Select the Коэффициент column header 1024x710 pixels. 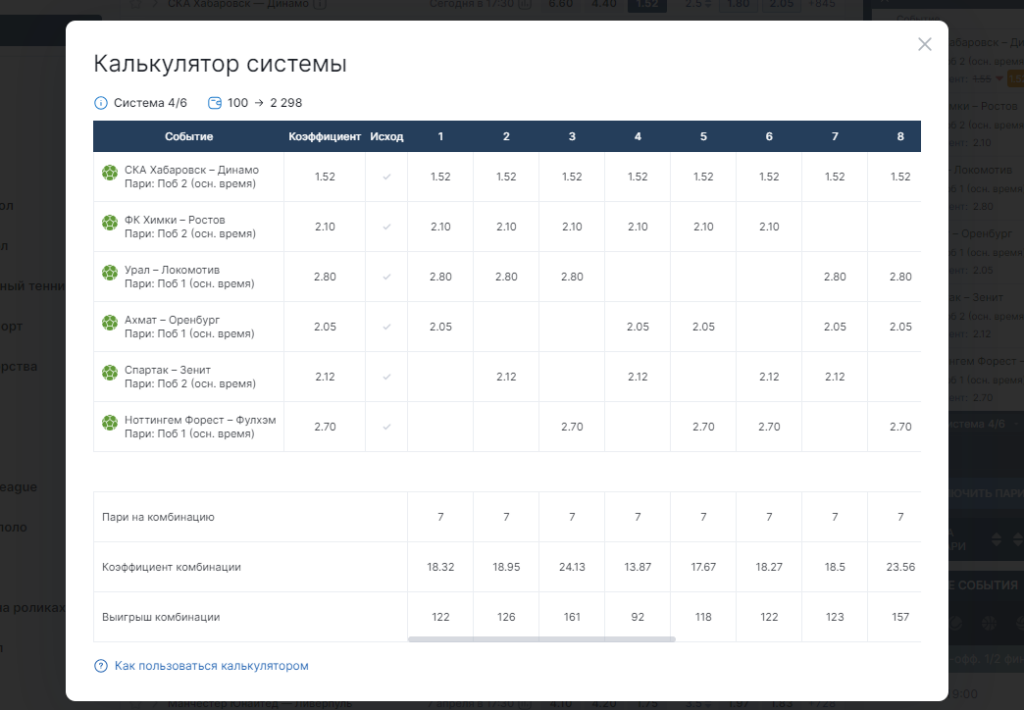tap(325, 137)
